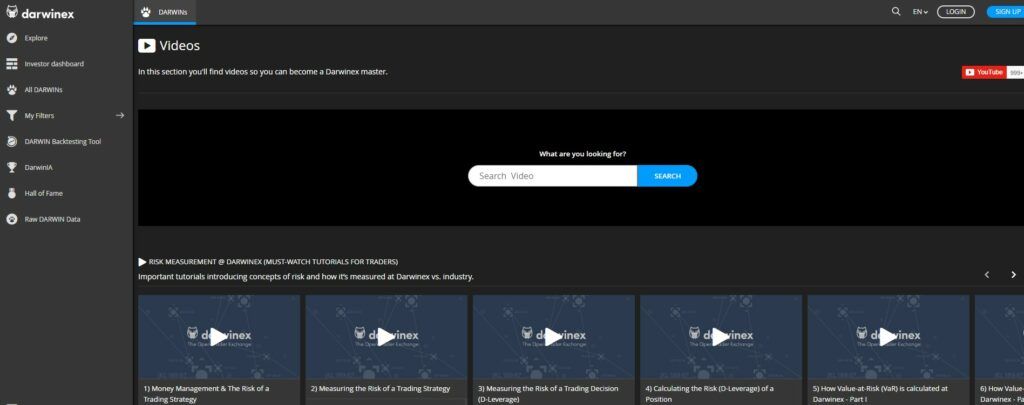Click the 'RISK MEASUREMENT @ DARWINEX' heading
Viewport: 1024px width, 405px height.
273,262
